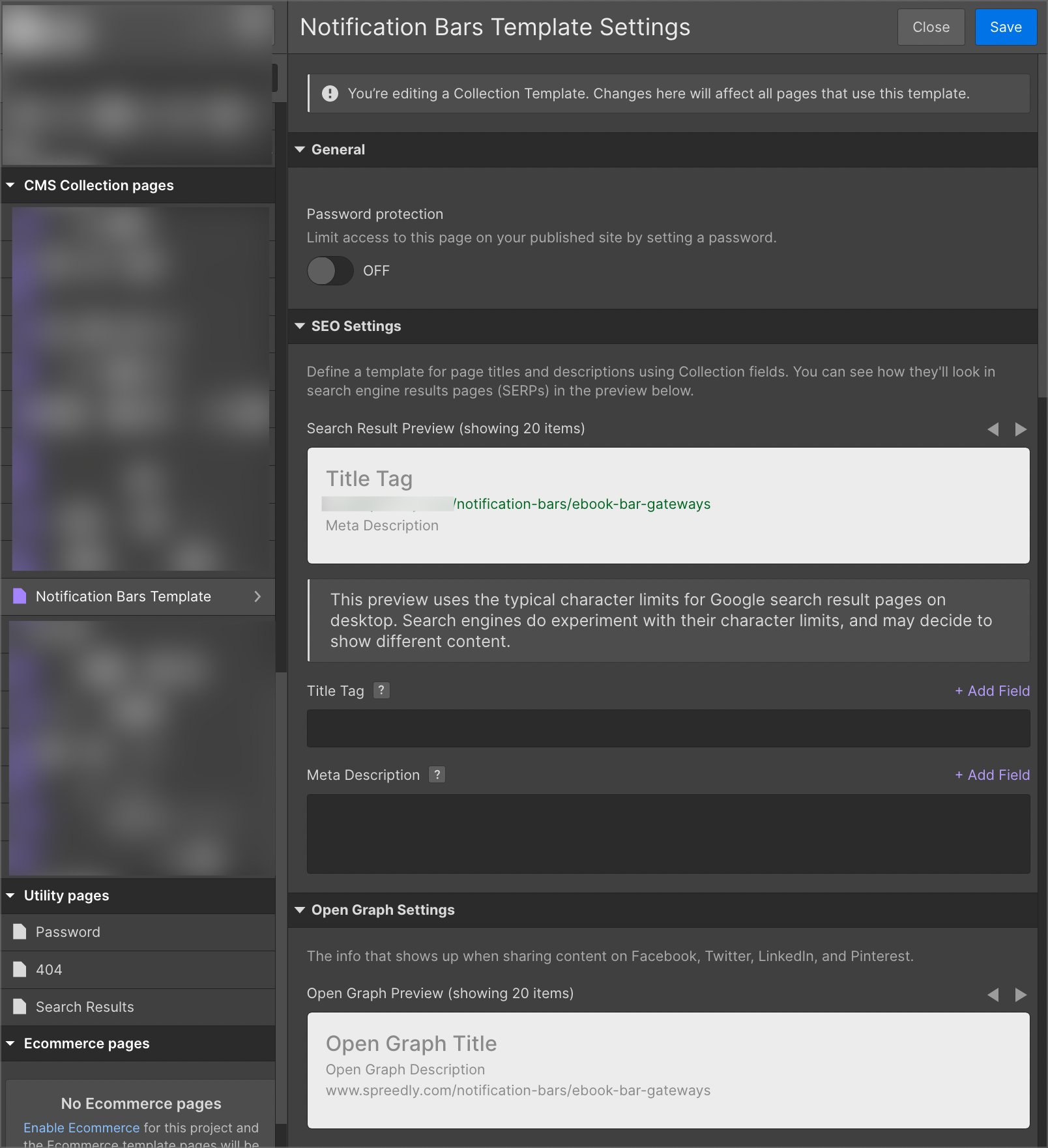Enable the password protection toggle
1048x1148 pixels.
tap(330, 270)
